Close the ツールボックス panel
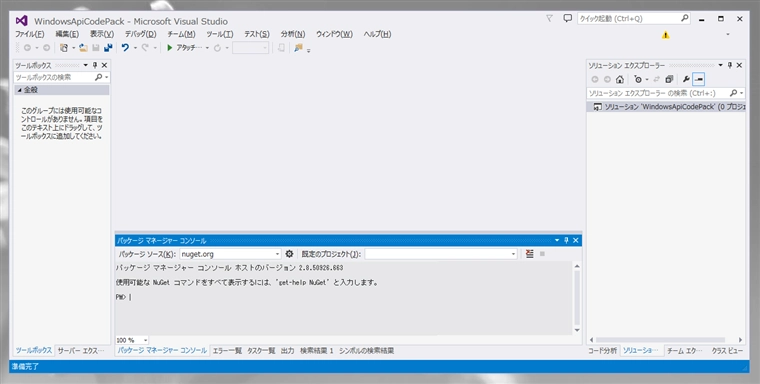This screenshot has height=384, width=760. 104,65
